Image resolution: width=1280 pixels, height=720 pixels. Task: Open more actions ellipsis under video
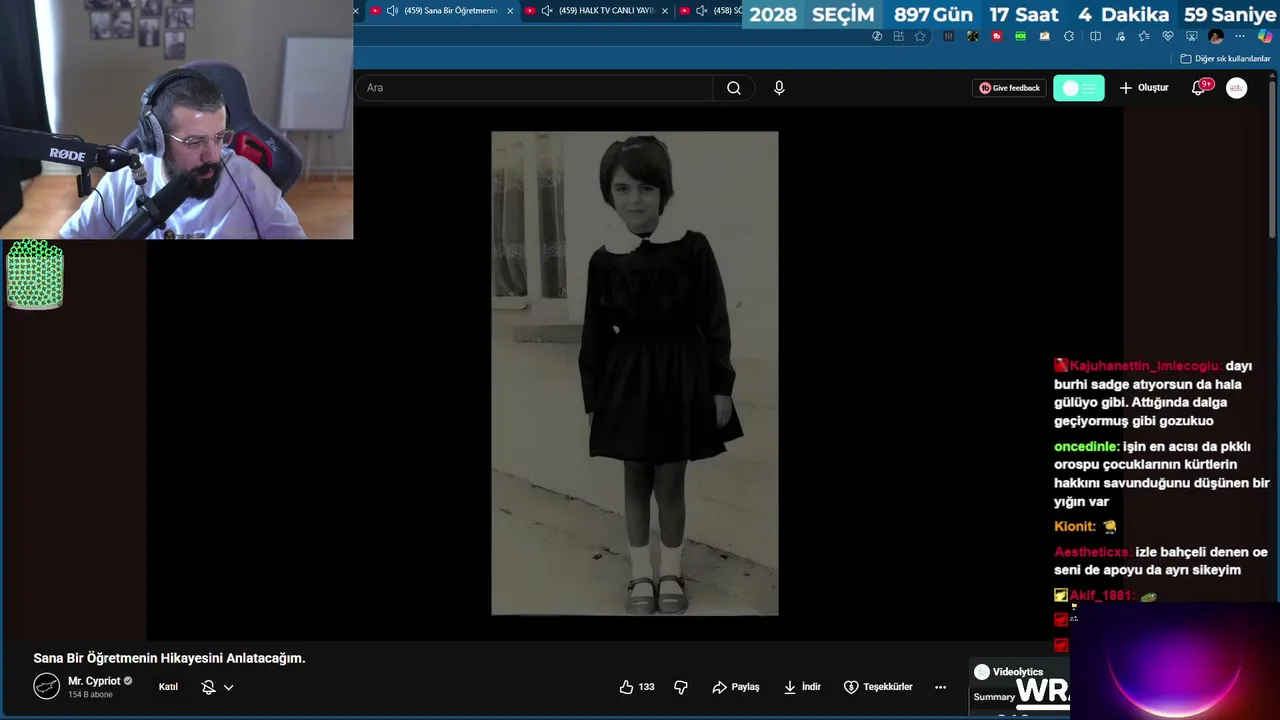[940, 687]
